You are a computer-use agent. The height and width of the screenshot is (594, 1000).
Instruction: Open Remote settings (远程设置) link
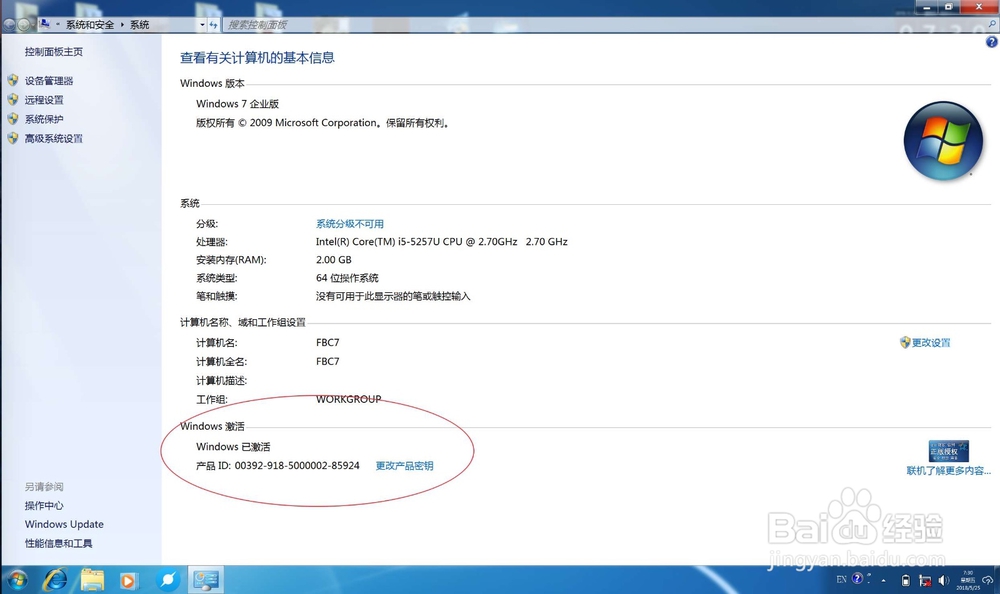pyautogui.click(x=44, y=100)
